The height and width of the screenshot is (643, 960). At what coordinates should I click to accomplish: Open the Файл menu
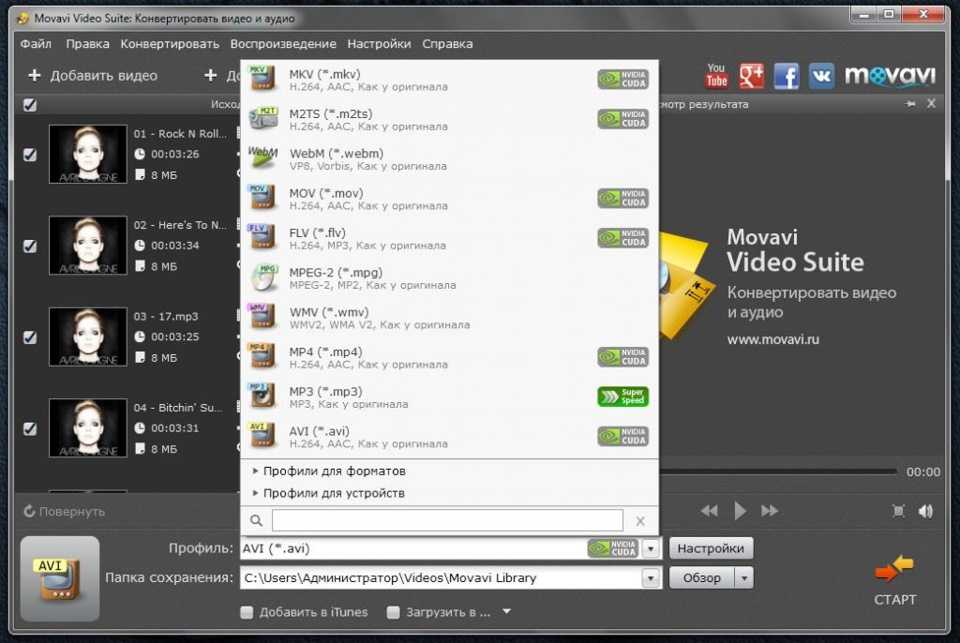(36, 44)
